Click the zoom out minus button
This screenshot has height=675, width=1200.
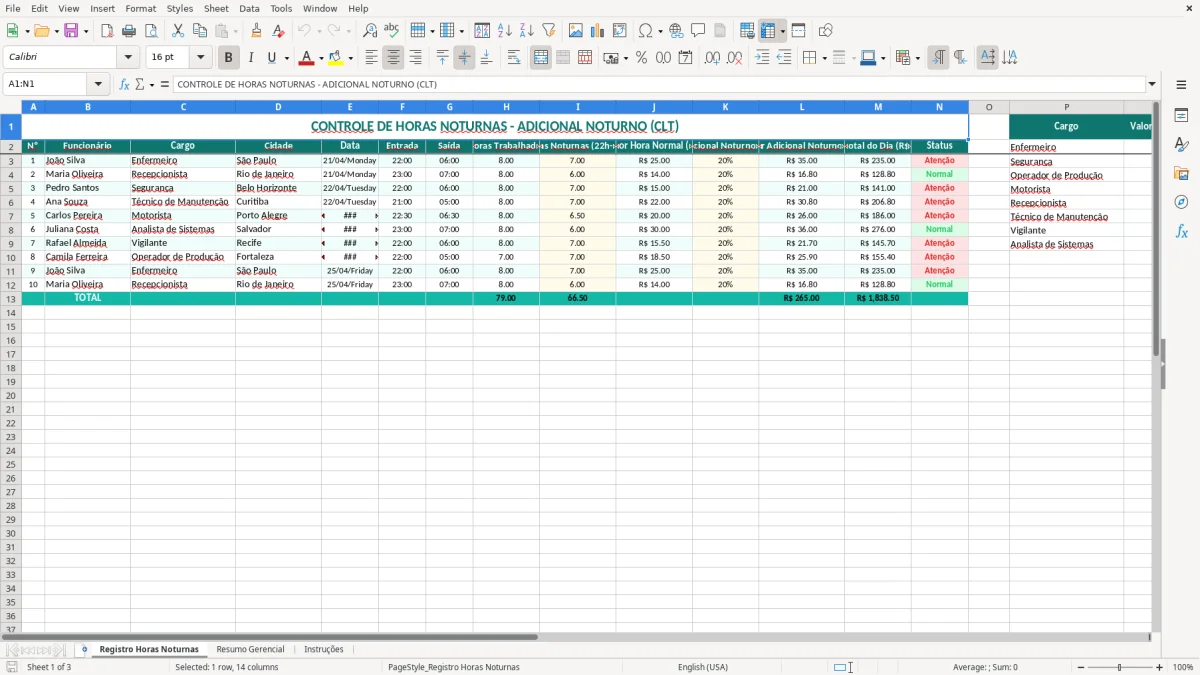tap(1080, 667)
